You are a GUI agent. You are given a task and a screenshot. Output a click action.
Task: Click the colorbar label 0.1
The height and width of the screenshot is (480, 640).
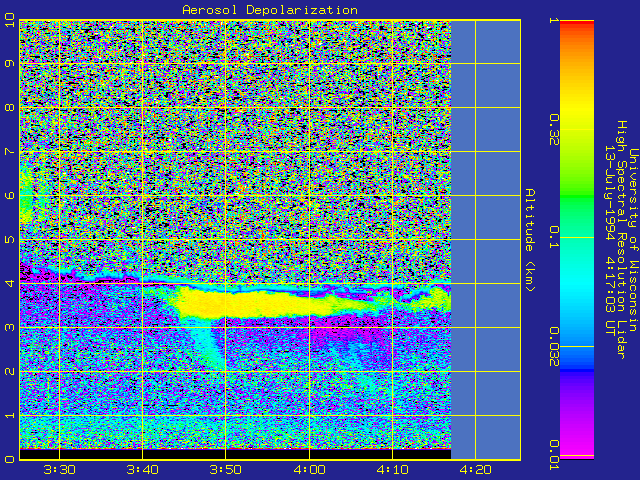click(553, 237)
